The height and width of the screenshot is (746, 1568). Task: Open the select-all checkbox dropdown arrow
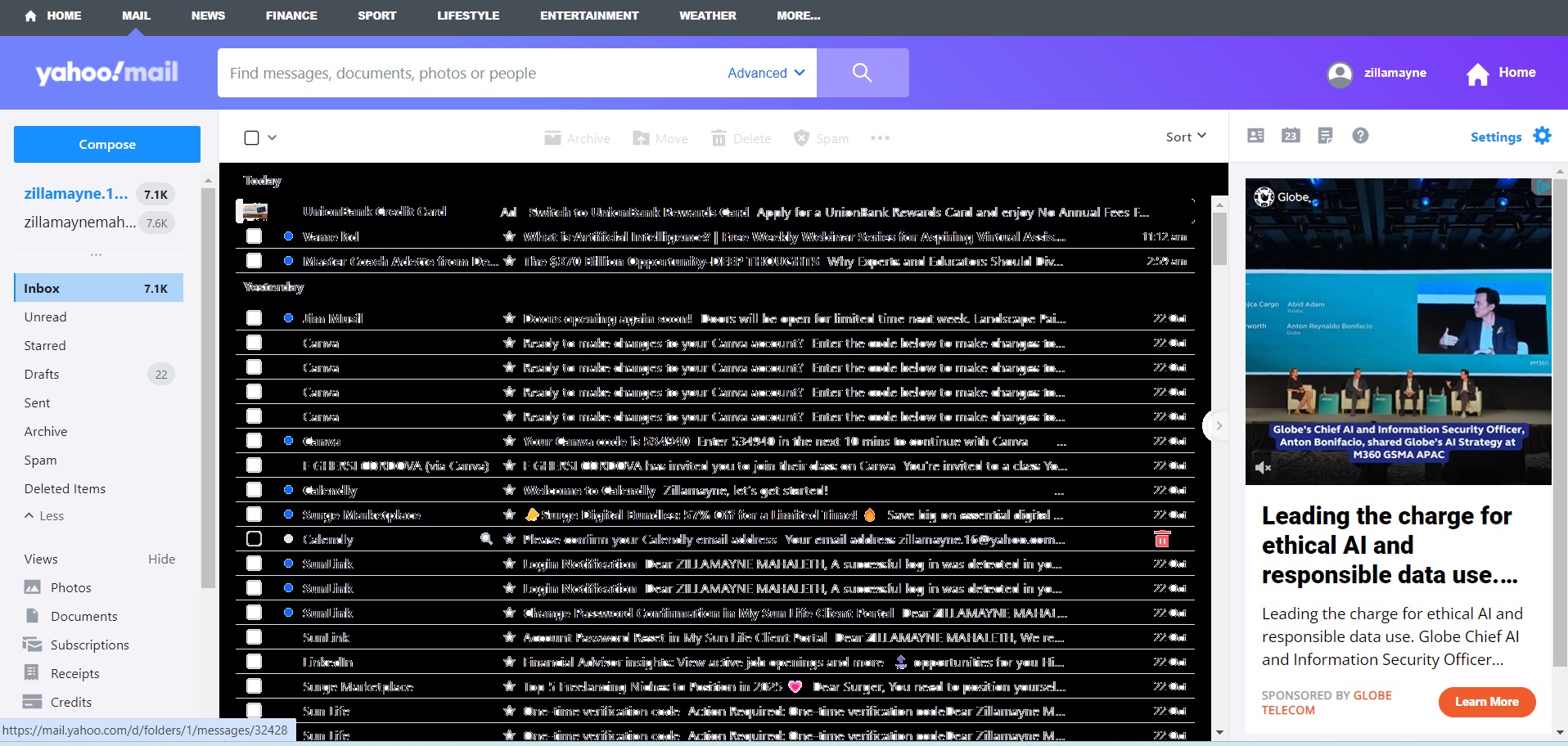(273, 137)
